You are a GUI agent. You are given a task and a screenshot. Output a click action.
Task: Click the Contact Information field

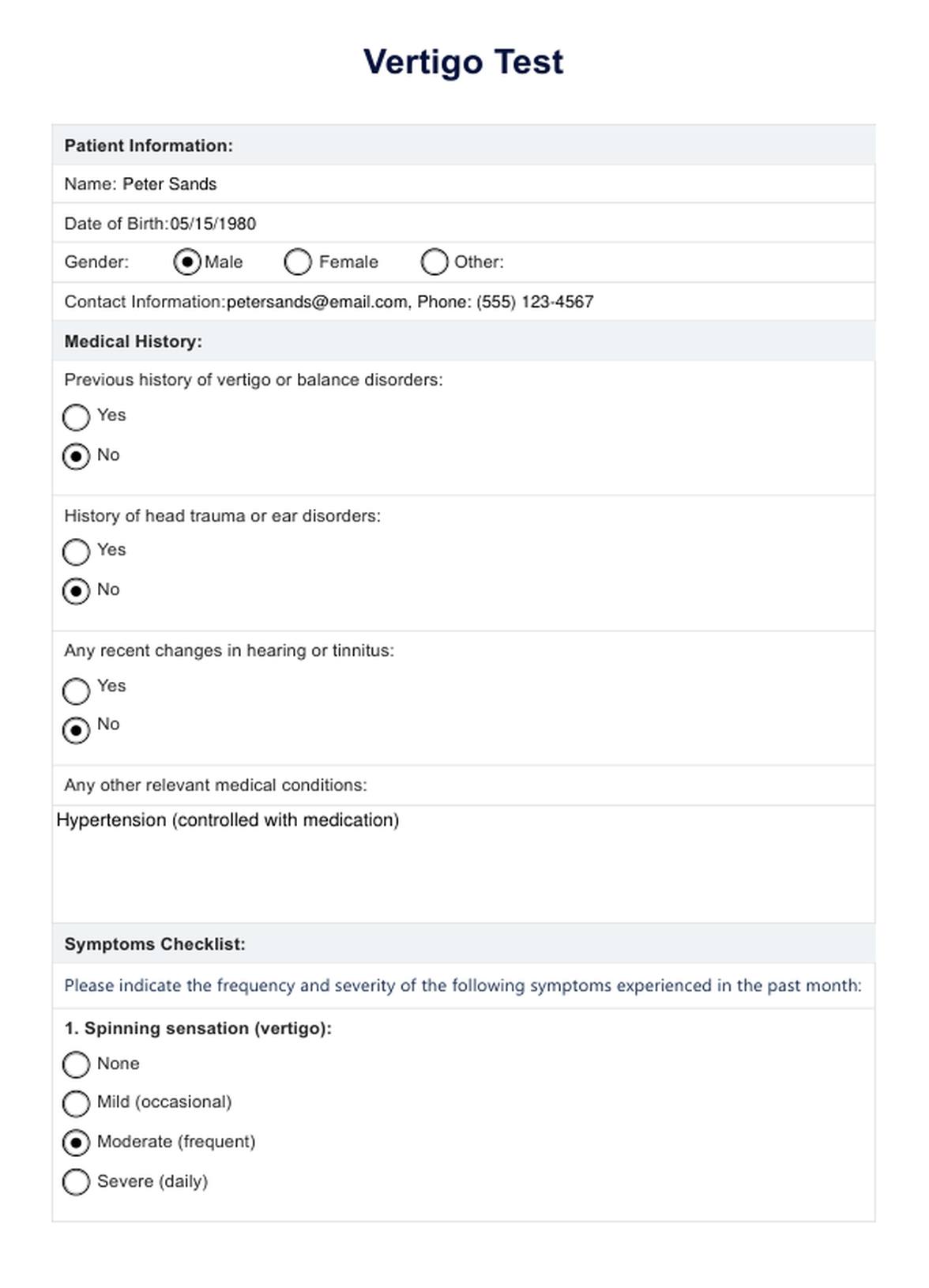point(409,302)
